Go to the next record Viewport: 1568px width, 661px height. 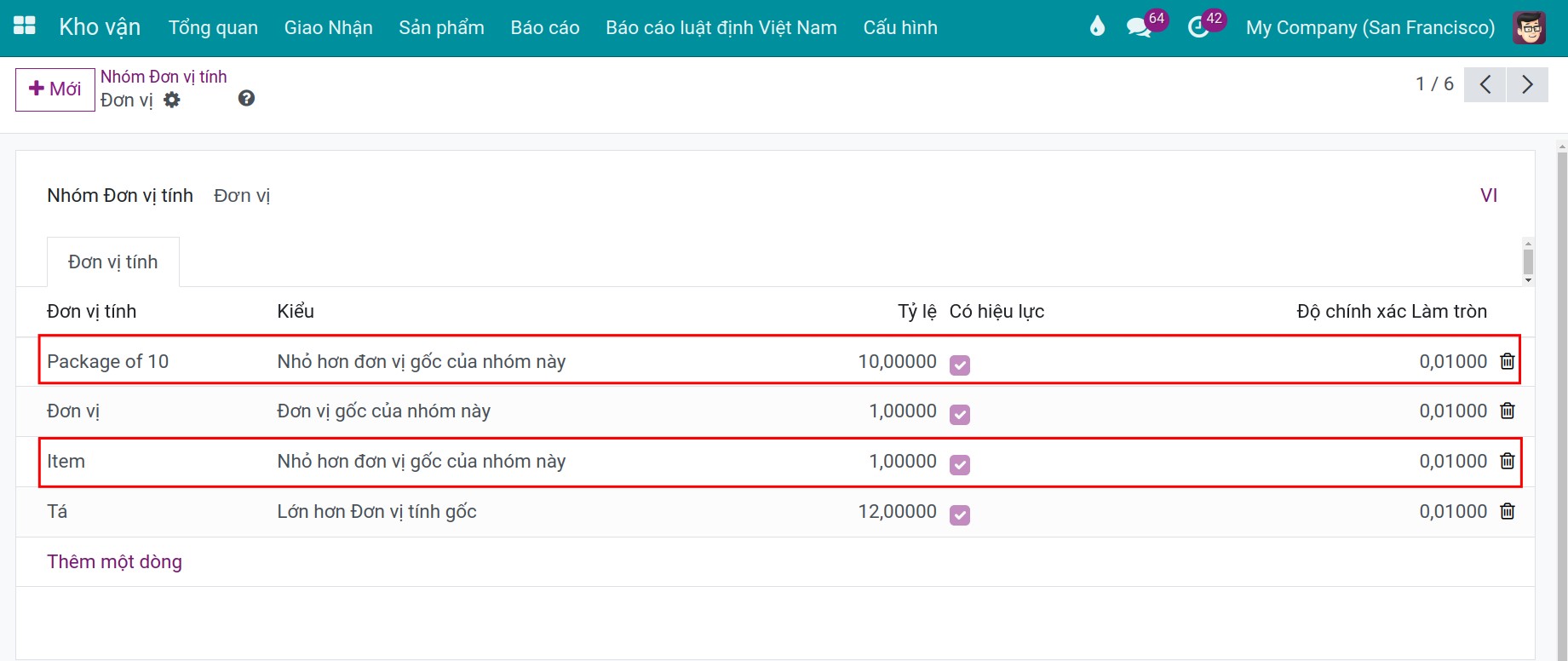(1527, 84)
